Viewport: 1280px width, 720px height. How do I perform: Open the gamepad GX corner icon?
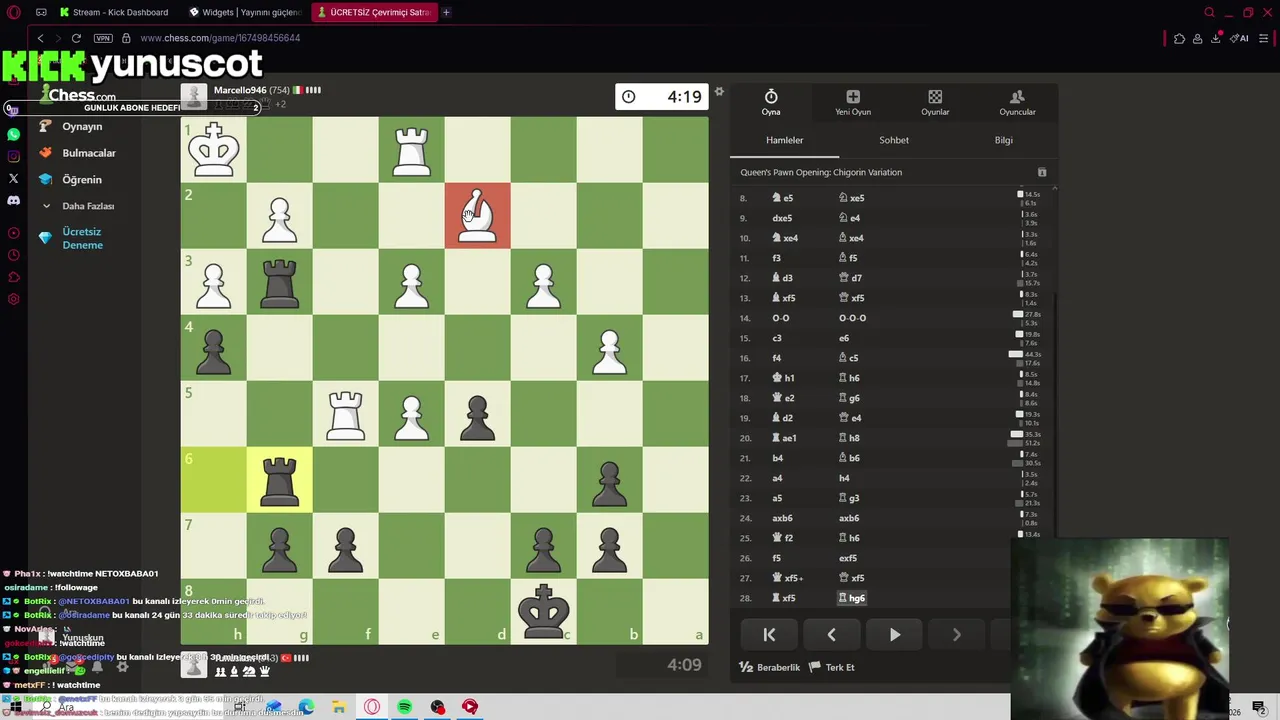click(x=41, y=12)
